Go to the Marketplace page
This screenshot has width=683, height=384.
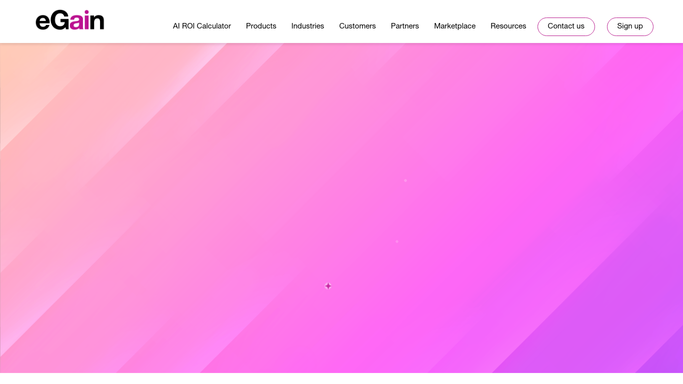(x=455, y=26)
